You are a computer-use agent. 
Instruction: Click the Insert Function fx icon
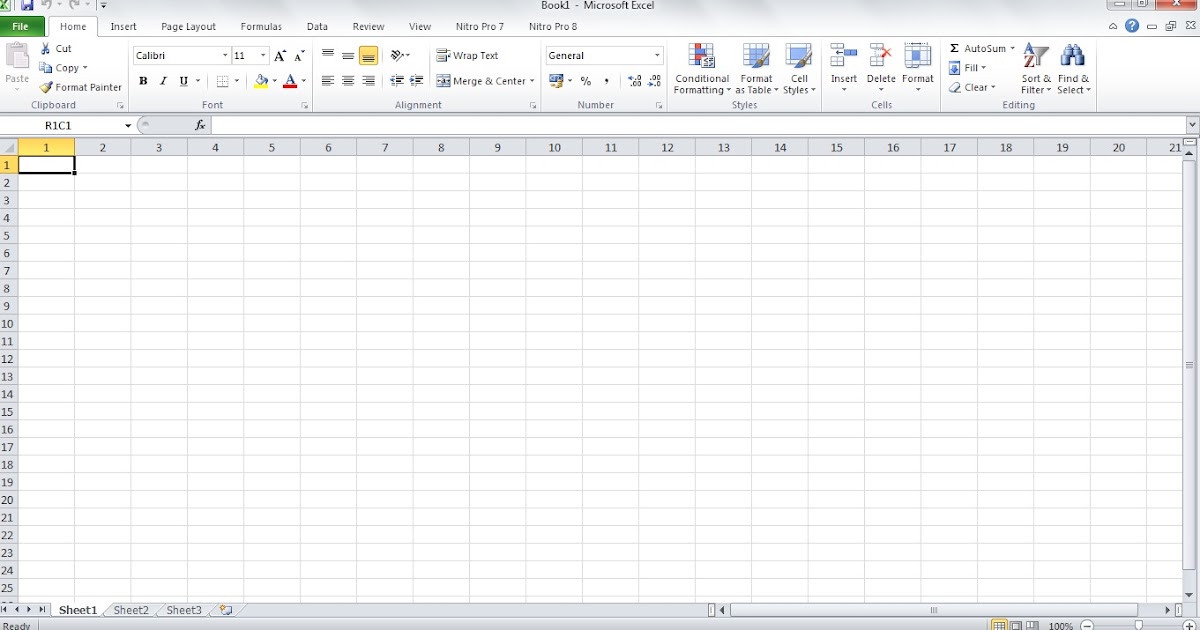click(199, 125)
